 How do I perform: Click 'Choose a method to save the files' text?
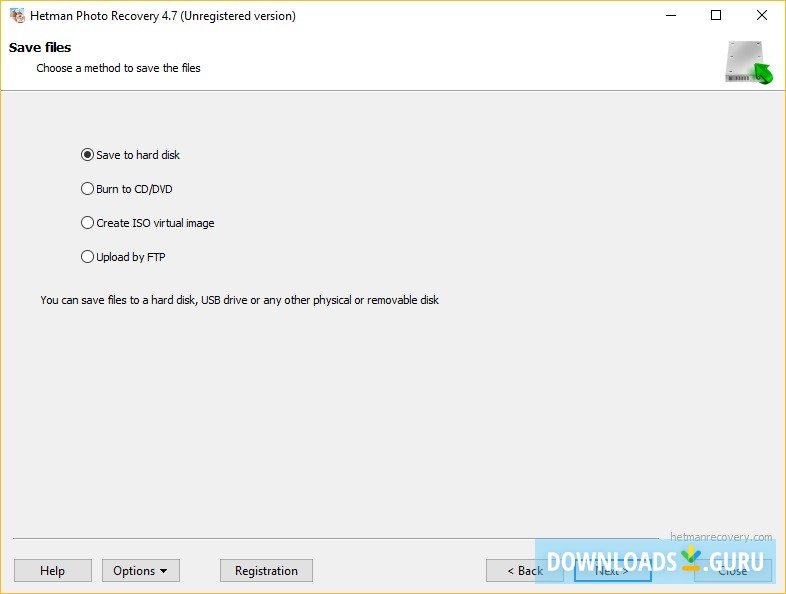click(118, 68)
